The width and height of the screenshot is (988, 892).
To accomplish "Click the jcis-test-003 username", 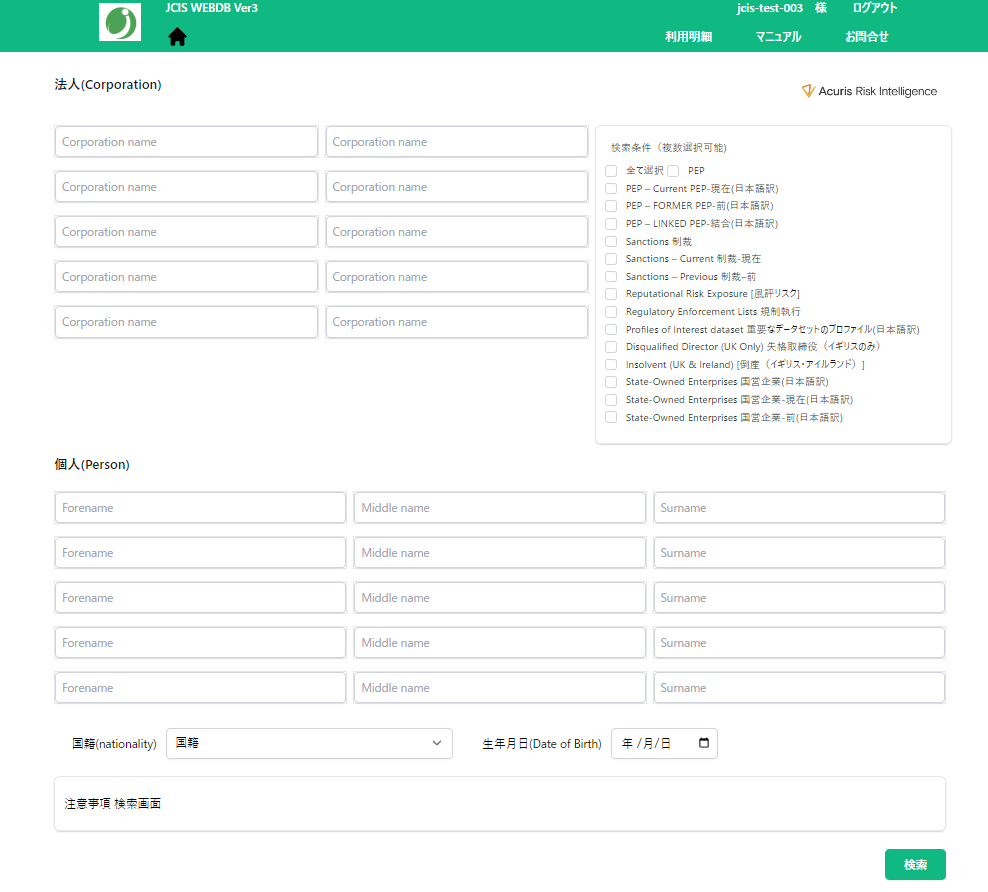I will [x=770, y=8].
